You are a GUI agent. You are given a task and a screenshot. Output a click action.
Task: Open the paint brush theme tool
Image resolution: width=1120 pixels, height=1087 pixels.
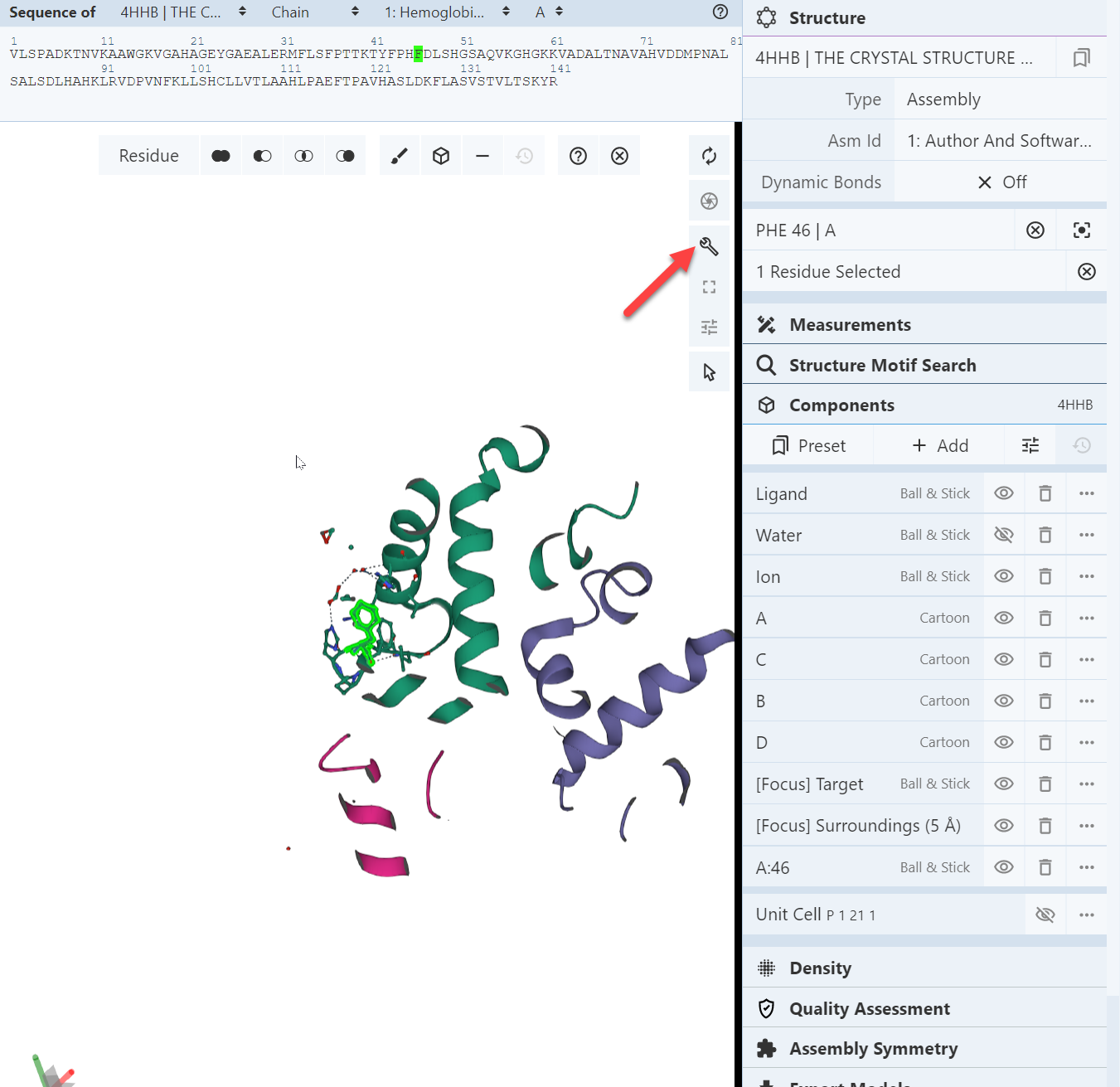tap(400, 155)
